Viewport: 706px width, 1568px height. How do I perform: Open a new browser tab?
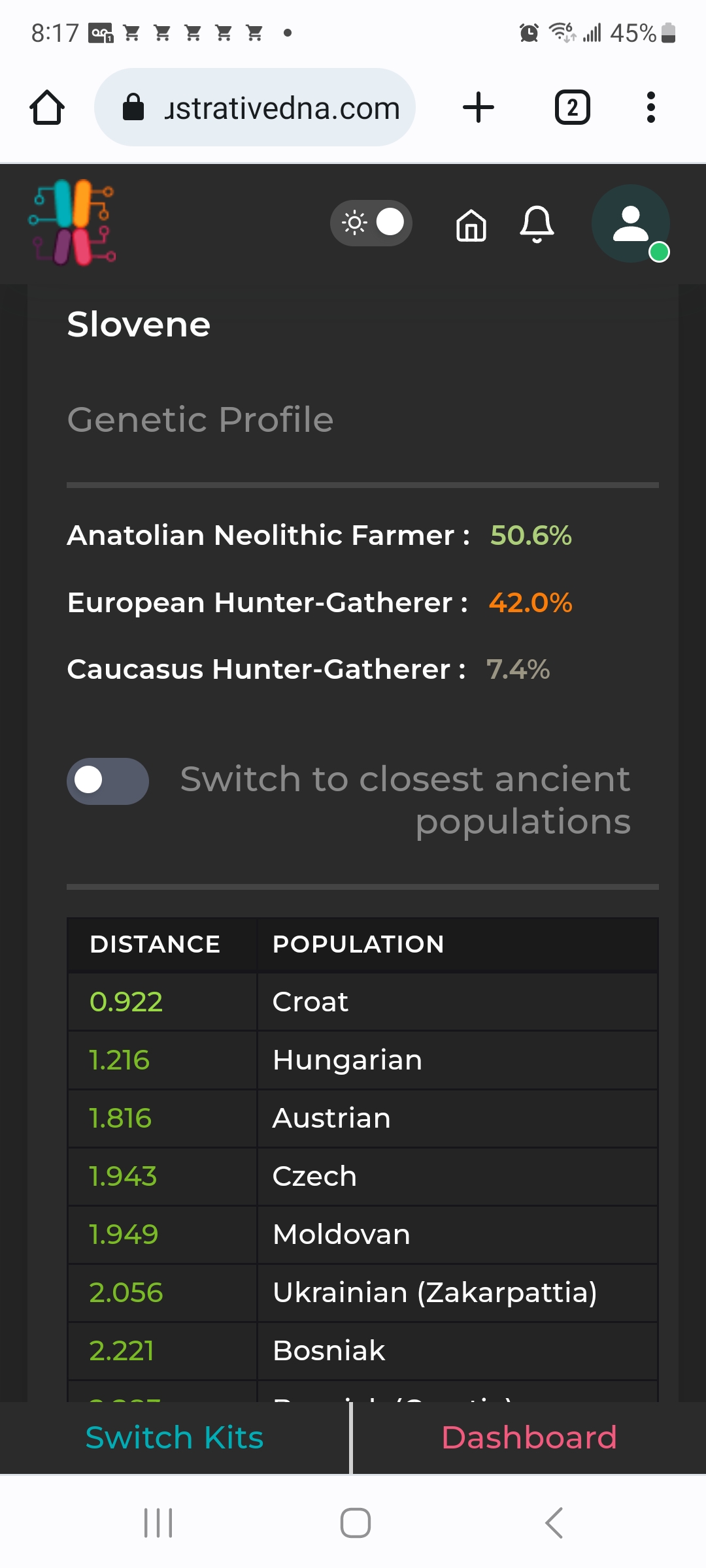[x=479, y=107]
